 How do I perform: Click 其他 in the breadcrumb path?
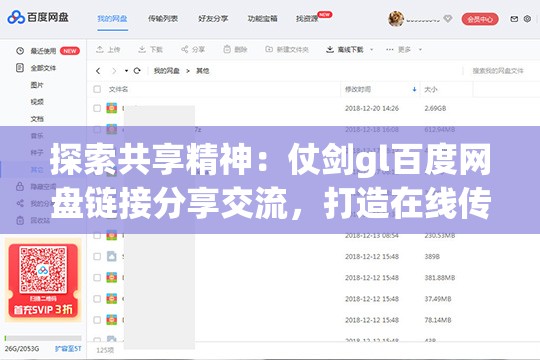(202, 71)
